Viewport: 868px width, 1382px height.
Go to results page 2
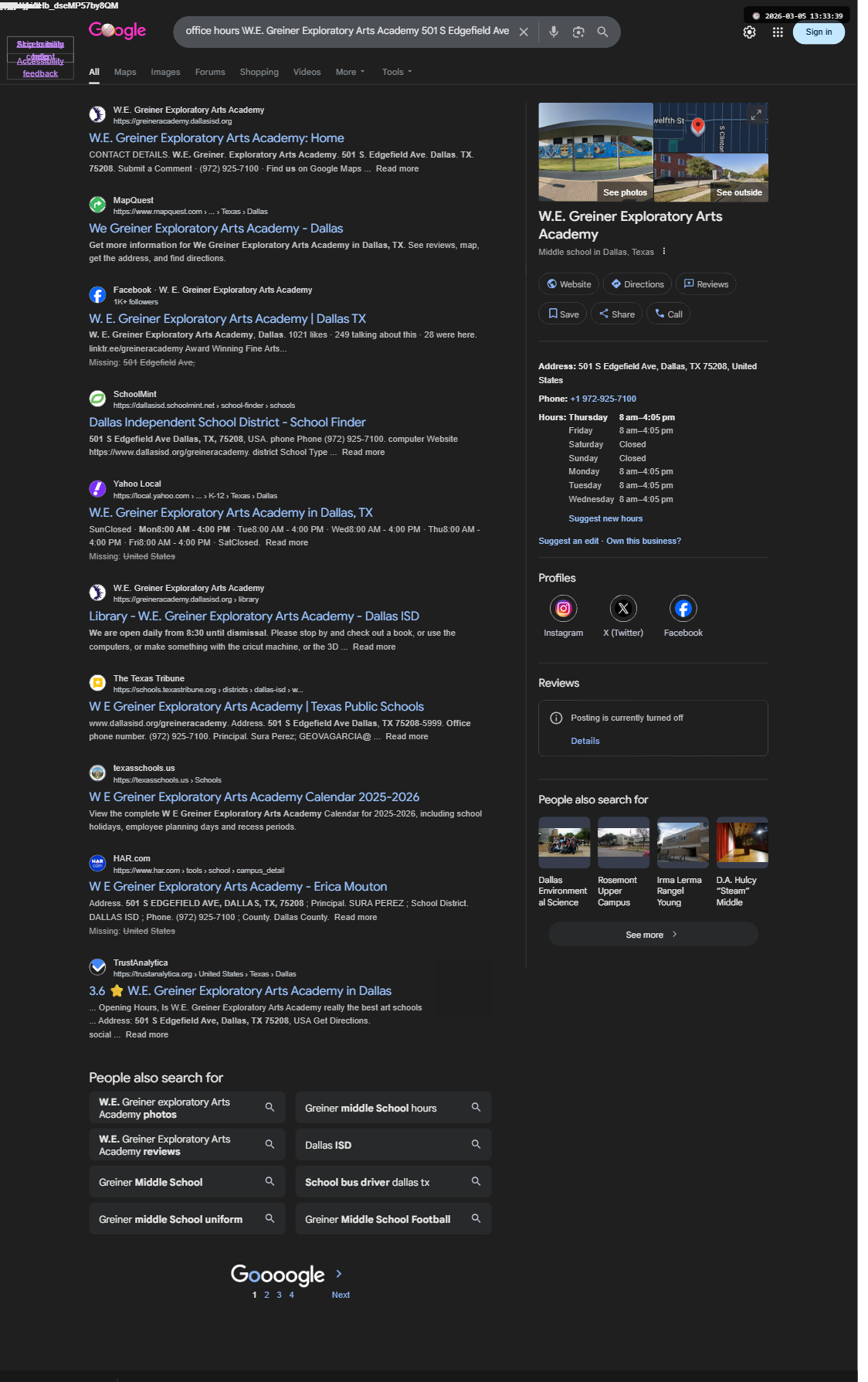point(266,1295)
